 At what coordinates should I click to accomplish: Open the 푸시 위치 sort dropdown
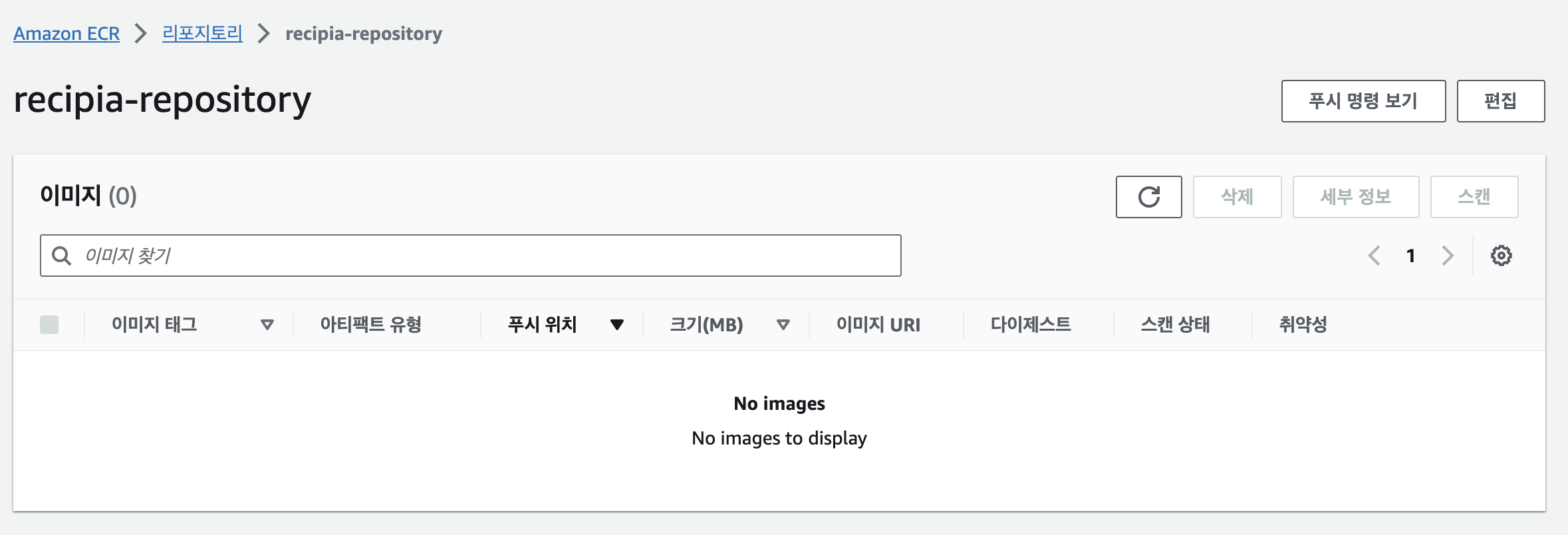(617, 325)
